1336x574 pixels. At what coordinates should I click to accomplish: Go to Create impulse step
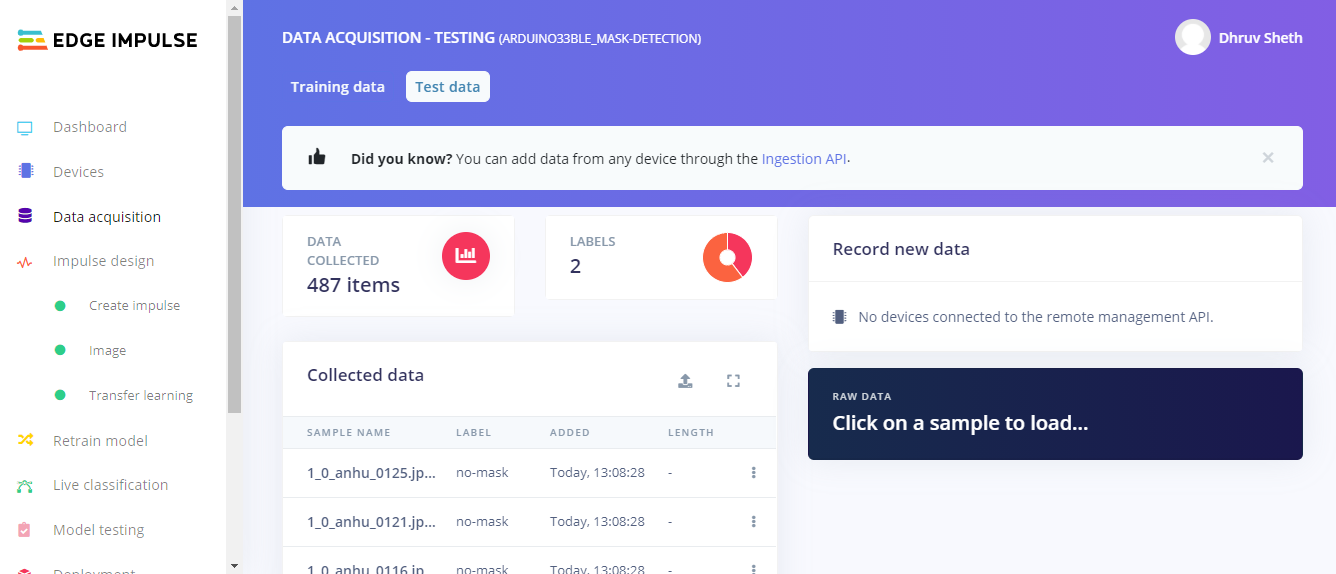point(134,306)
